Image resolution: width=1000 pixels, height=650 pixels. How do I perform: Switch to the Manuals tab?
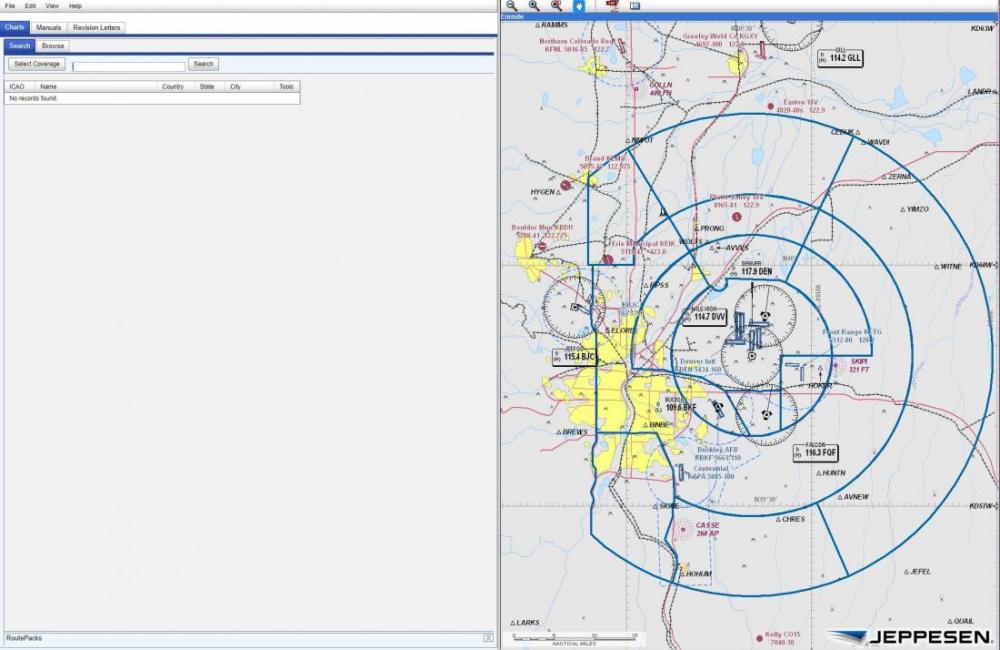pos(48,27)
